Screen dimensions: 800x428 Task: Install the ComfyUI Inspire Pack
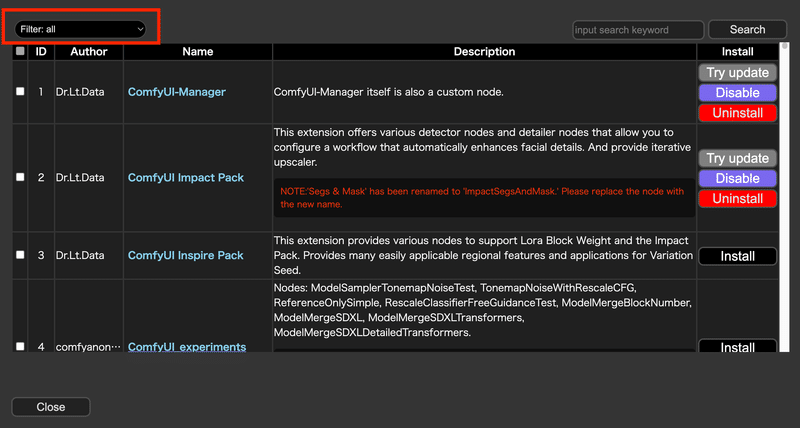tap(737, 256)
